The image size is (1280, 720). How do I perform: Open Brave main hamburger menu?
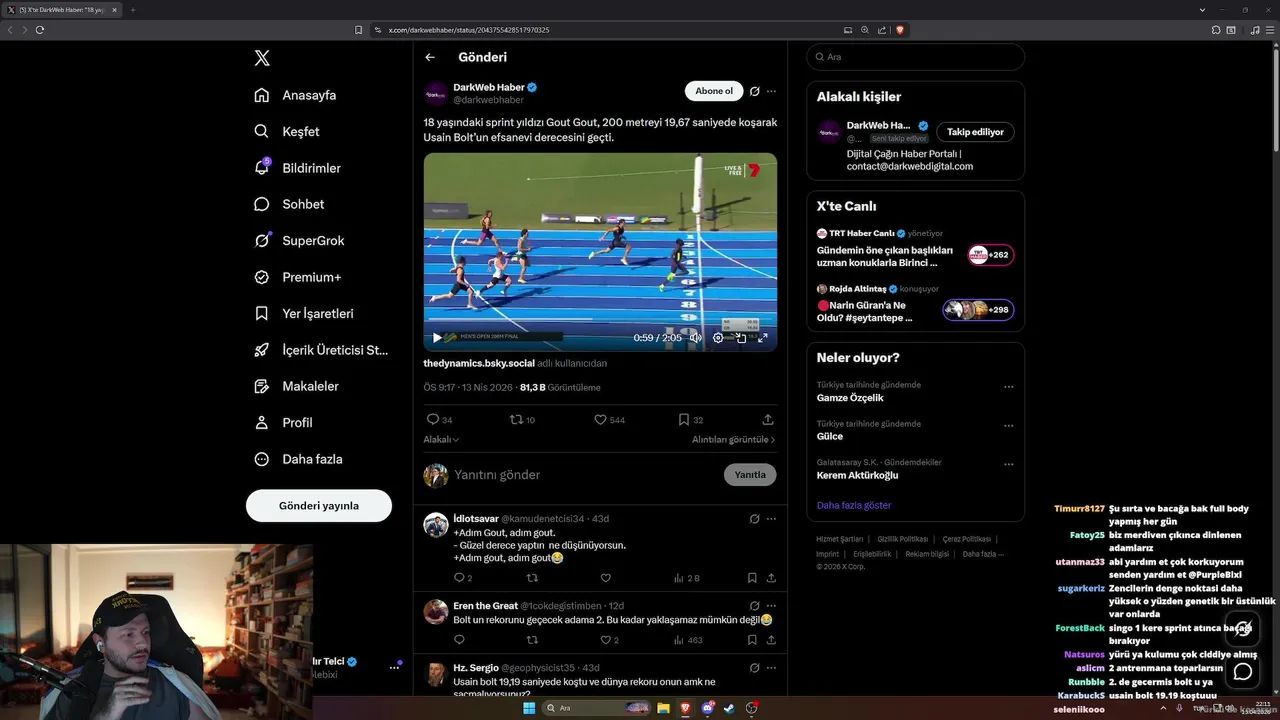[1269, 30]
